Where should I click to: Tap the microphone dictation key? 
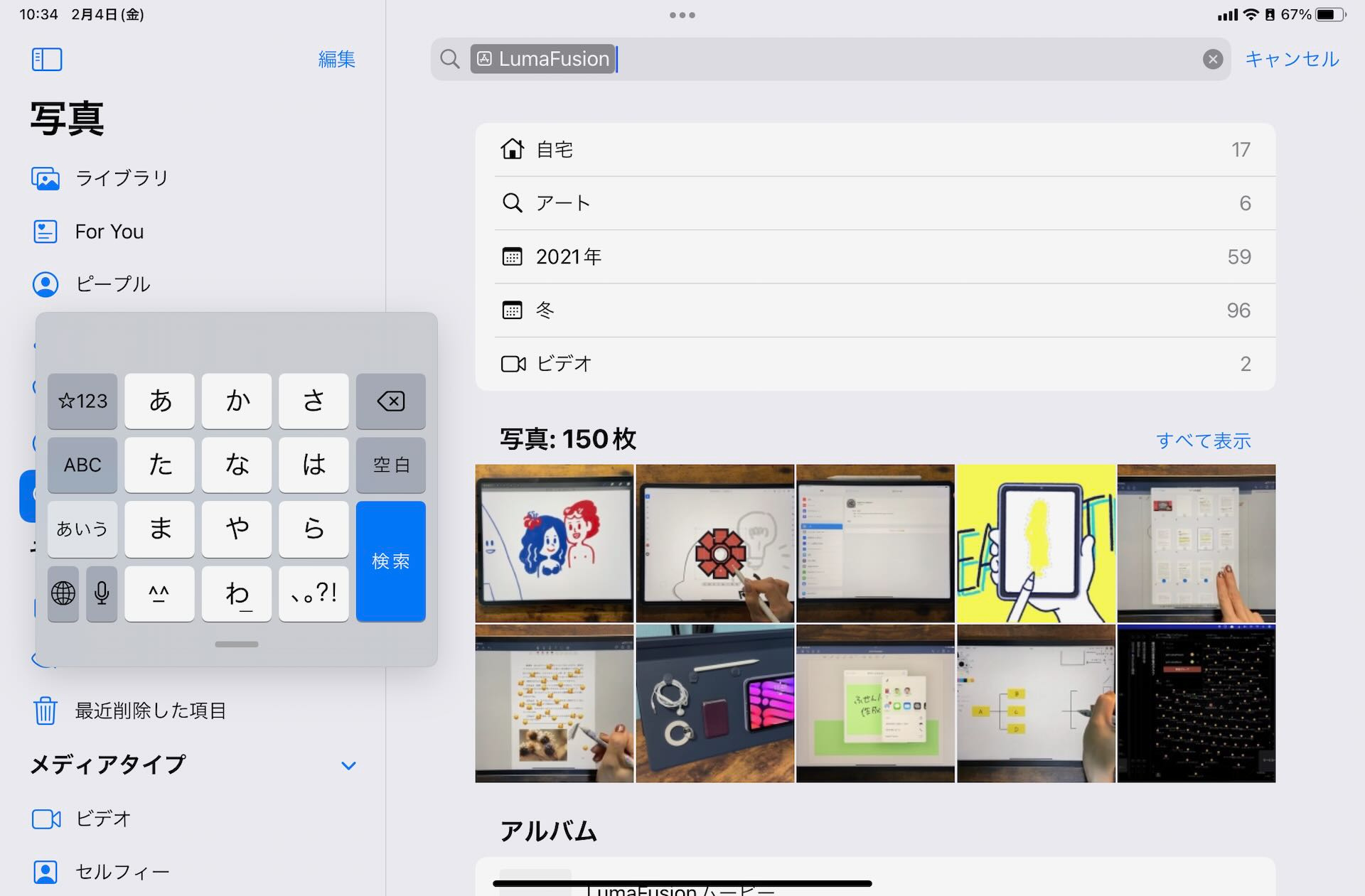tap(102, 593)
